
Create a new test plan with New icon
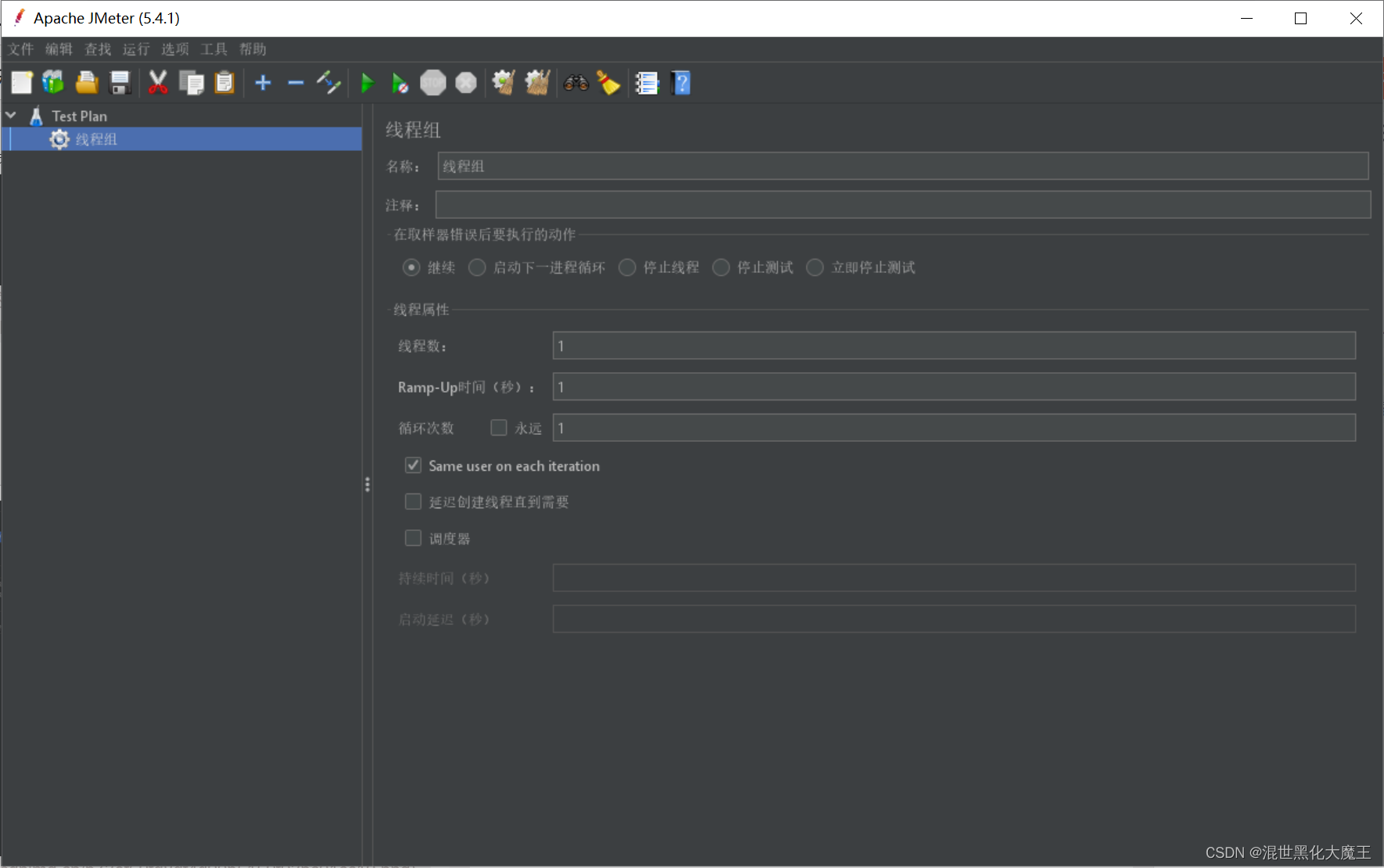click(21, 83)
